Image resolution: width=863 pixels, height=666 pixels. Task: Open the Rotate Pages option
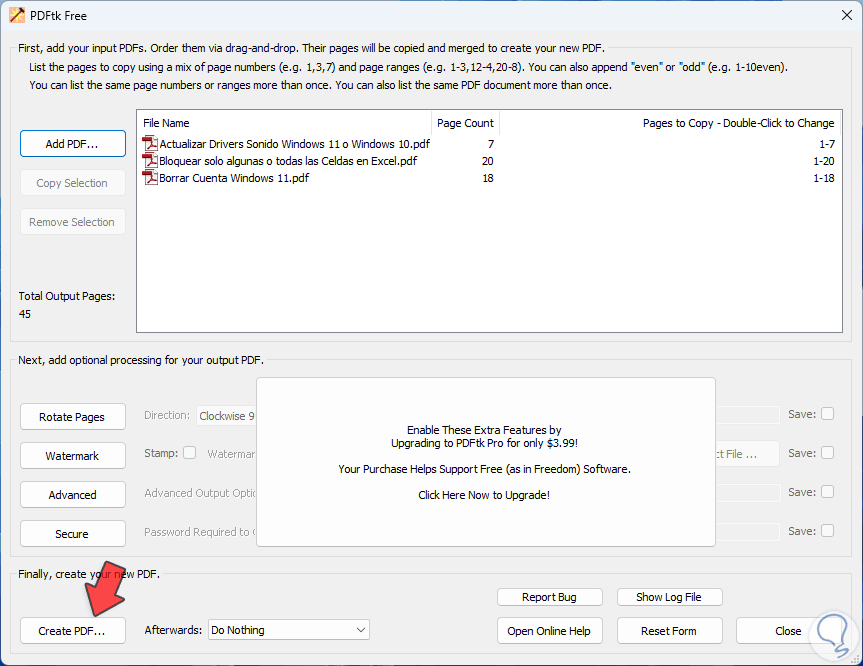pyautogui.click(x=73, y=417)
